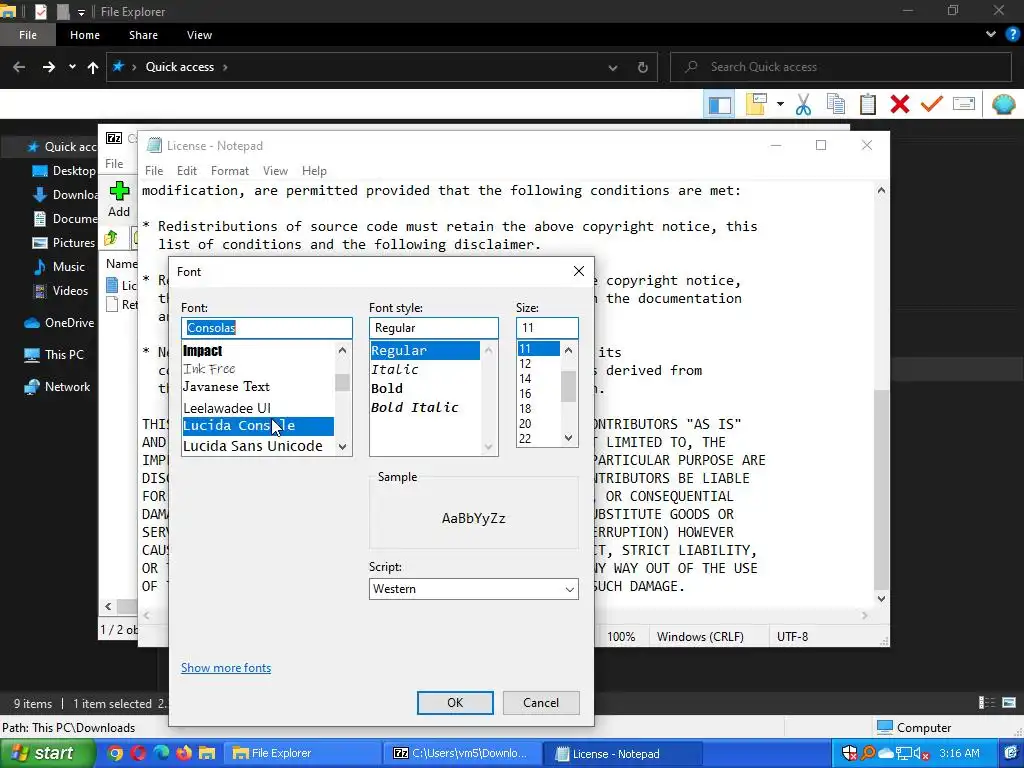
Task: Click the Show more fonts link
Action: (226, 667)
